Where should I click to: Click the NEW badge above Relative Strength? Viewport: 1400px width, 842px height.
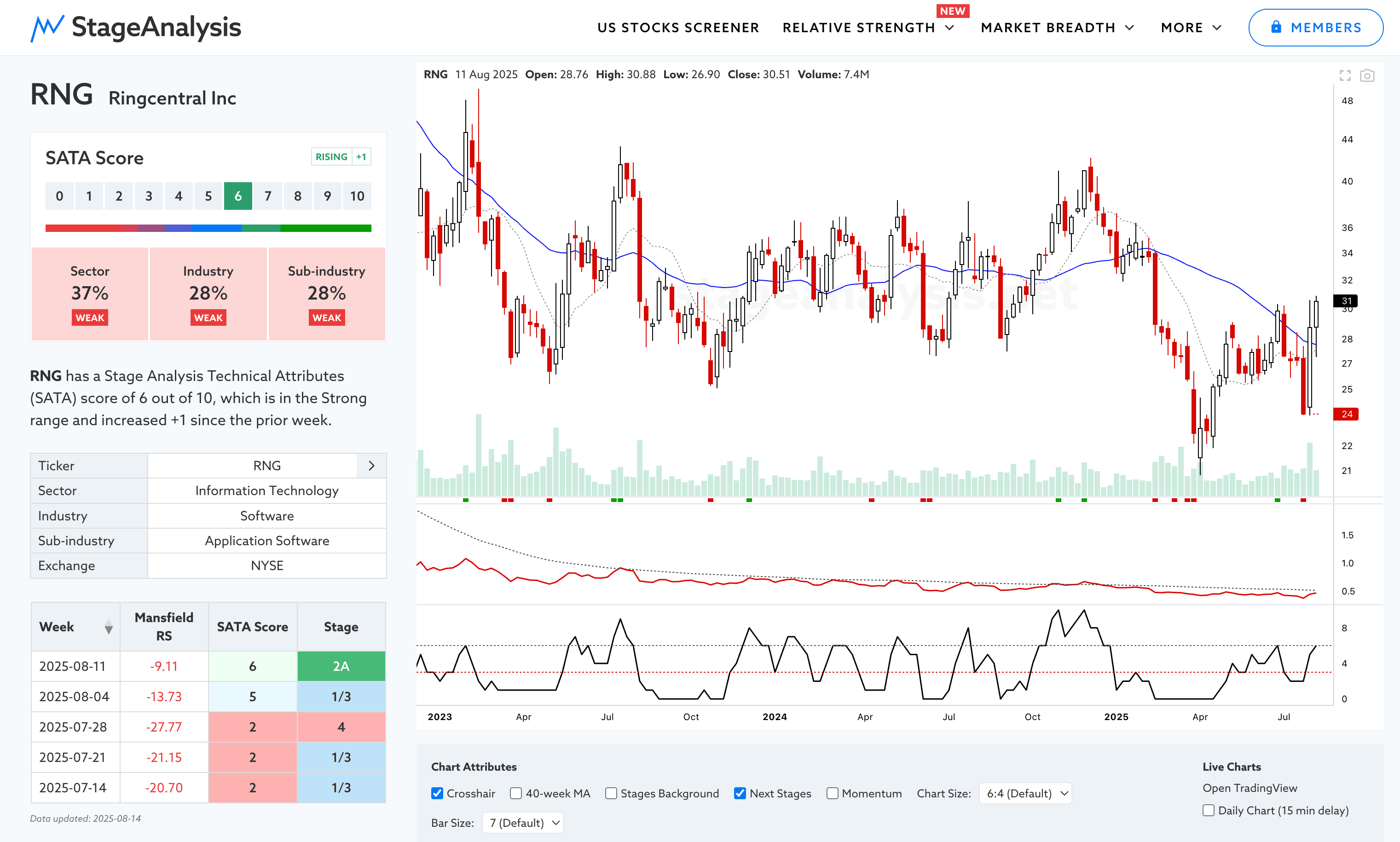coord(952,11)
